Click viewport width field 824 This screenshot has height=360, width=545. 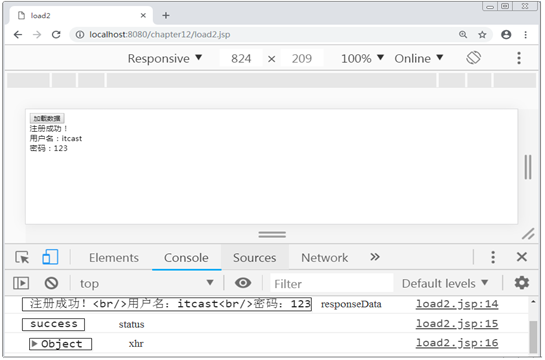pos(241,58)
